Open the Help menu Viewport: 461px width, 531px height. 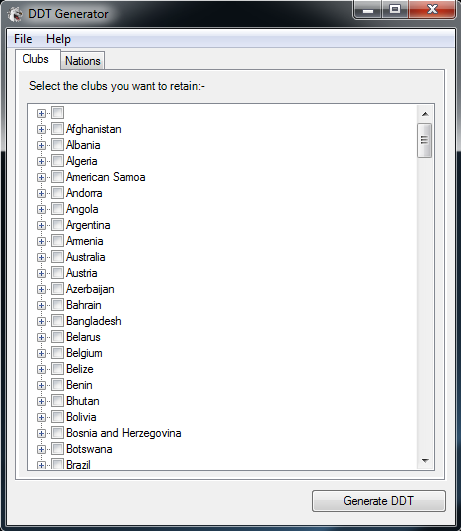click(58, 39)
